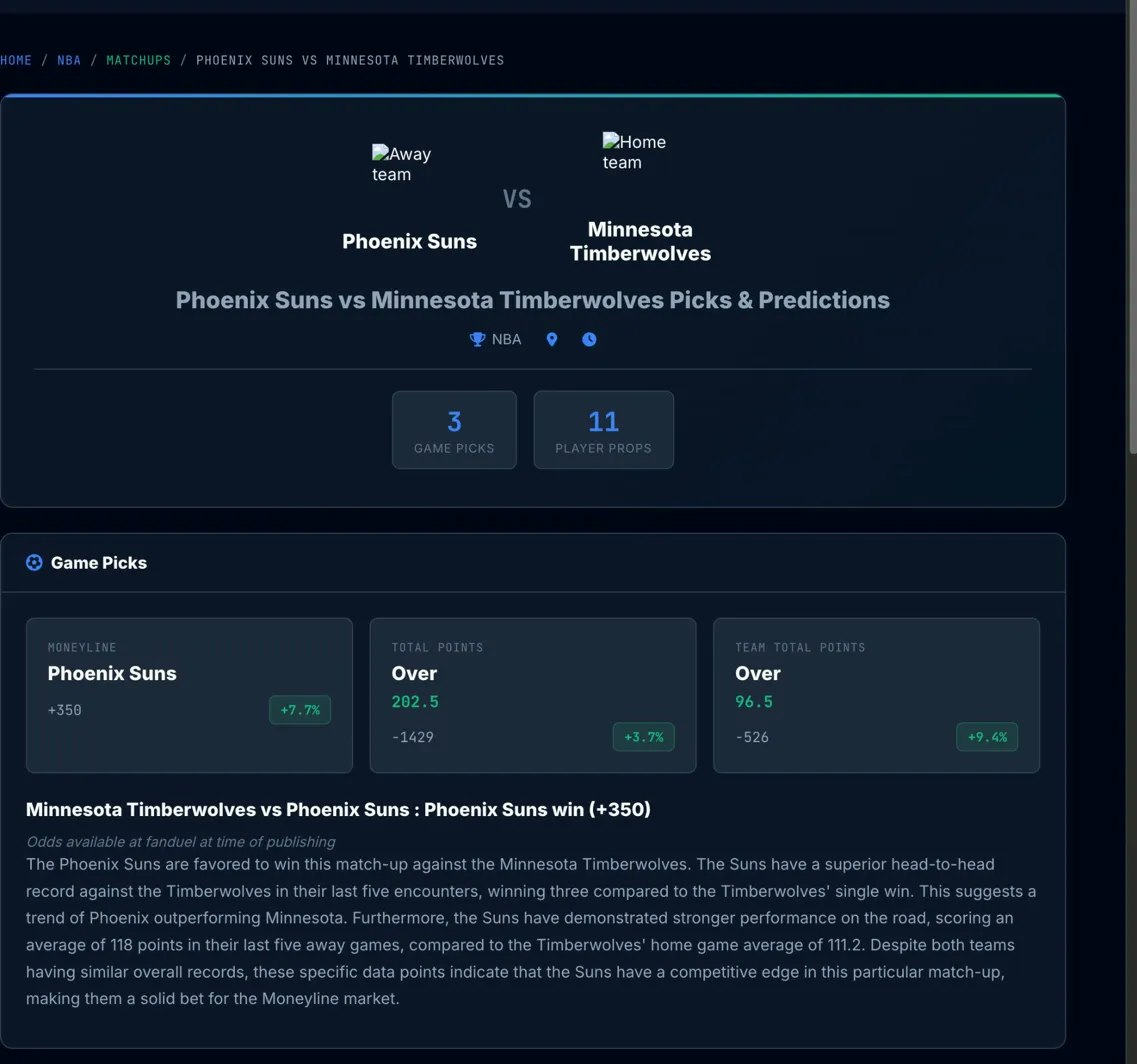Click the Game Picks section soccer-ball icon

coord(34,563)
